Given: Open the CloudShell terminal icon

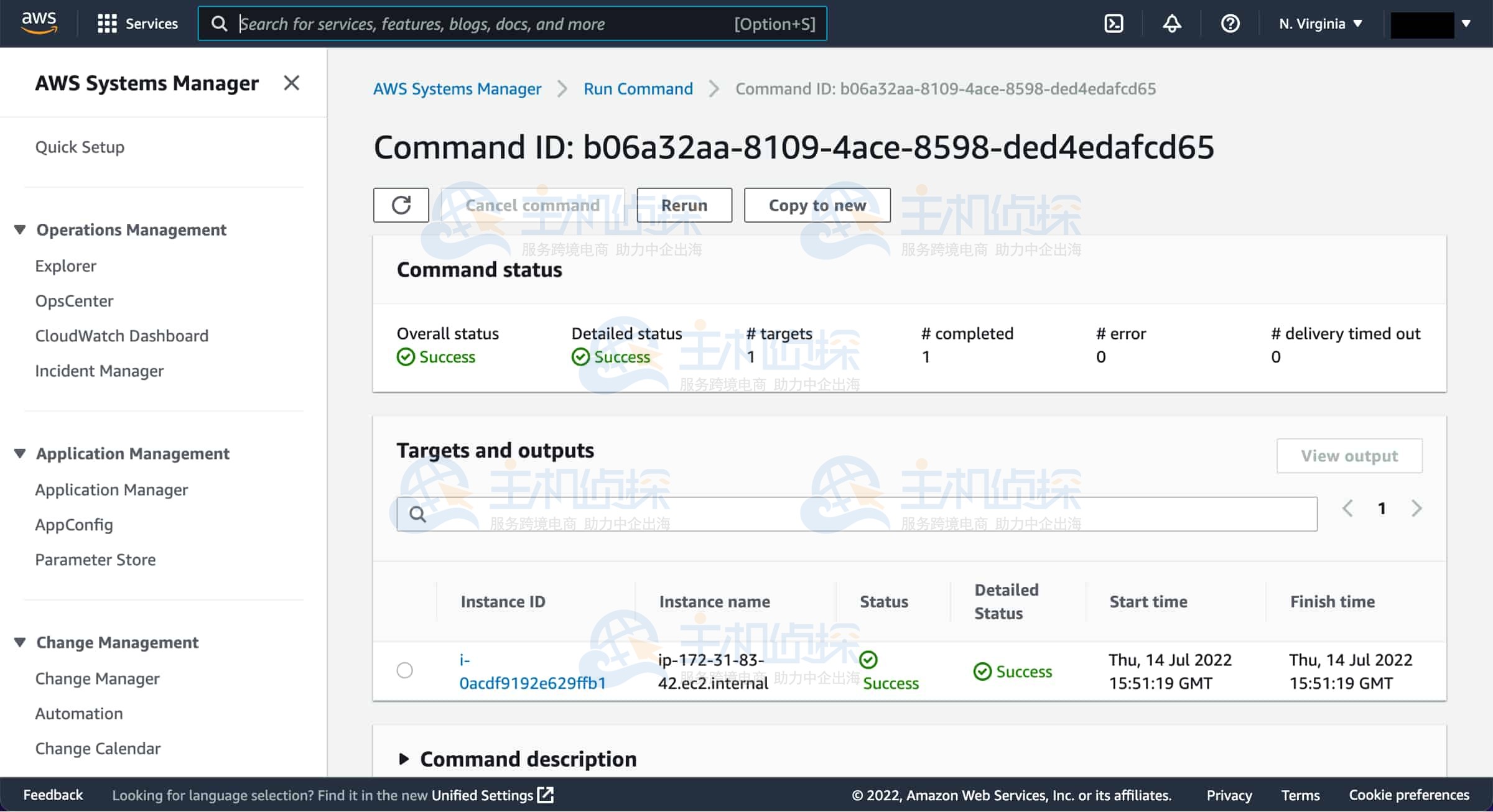Looking at the screenshot, I should pyautogui.click(x=1113, y=24).
